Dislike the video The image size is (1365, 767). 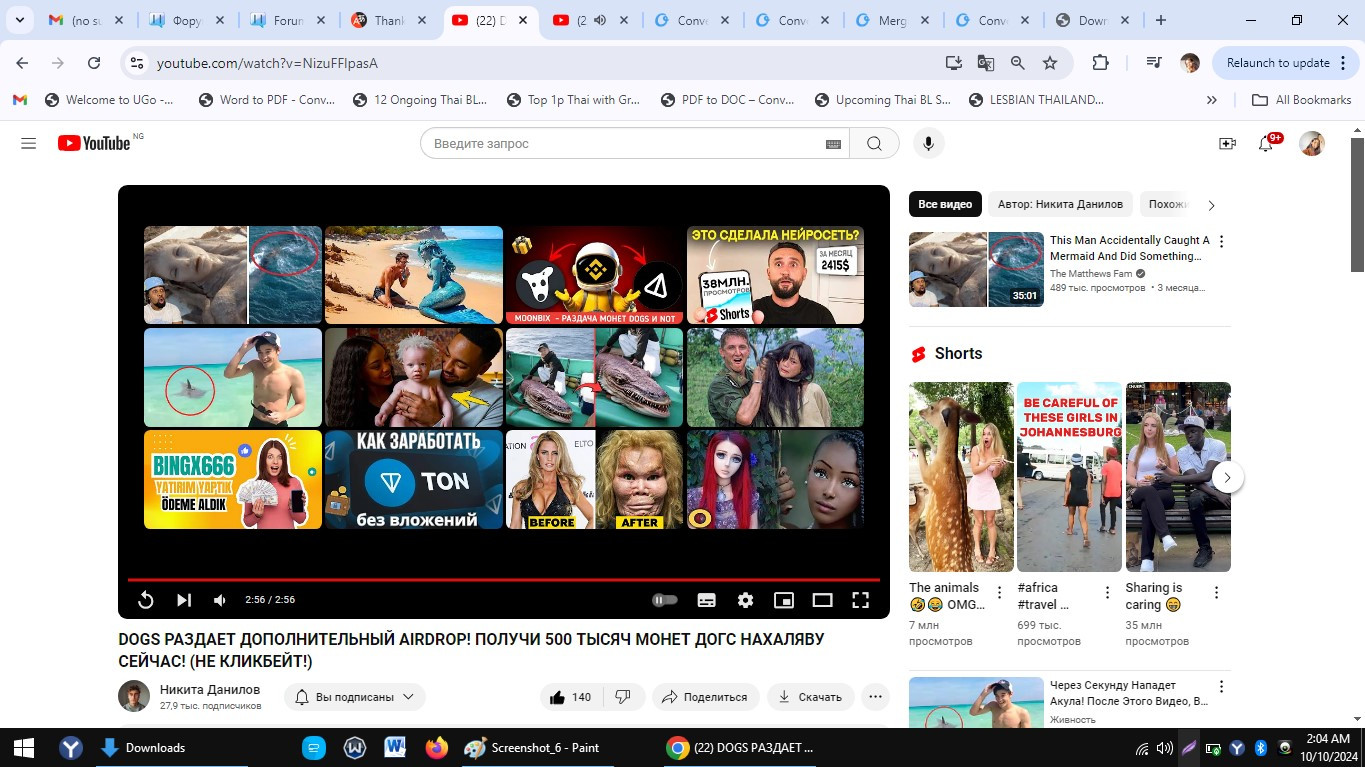pyautogui.click(x=623, y=697)
